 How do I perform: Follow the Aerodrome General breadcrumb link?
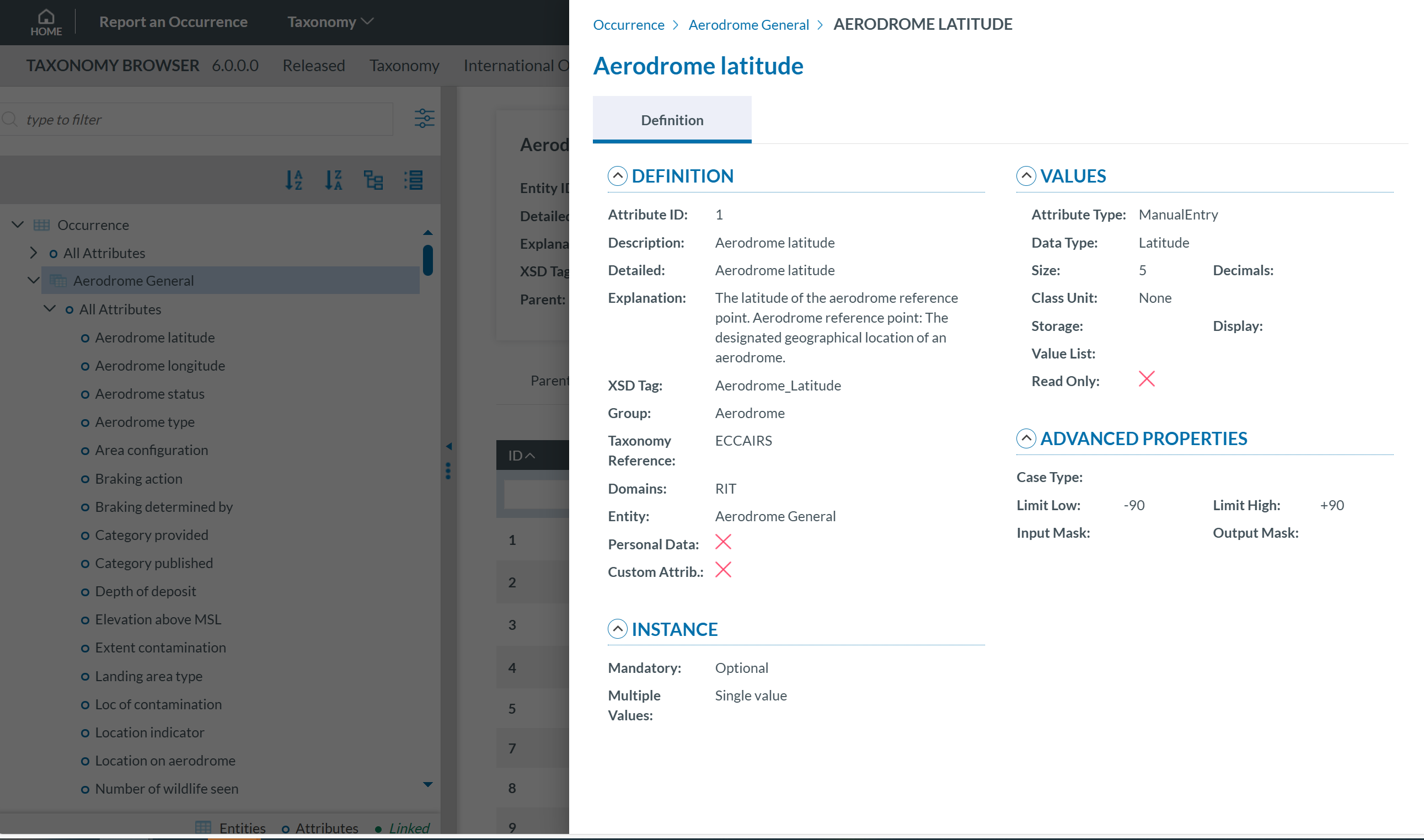click(748, 25)
